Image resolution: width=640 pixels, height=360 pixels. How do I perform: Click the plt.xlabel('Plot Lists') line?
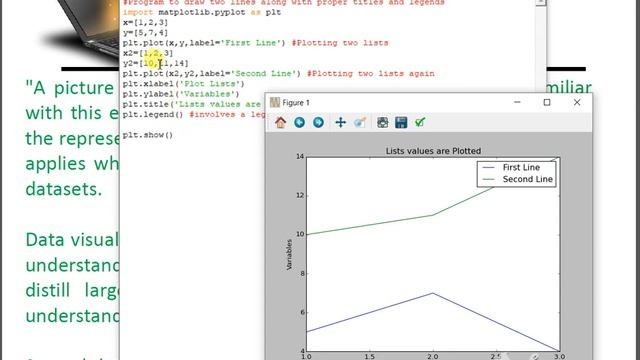[x=183, y=84]
